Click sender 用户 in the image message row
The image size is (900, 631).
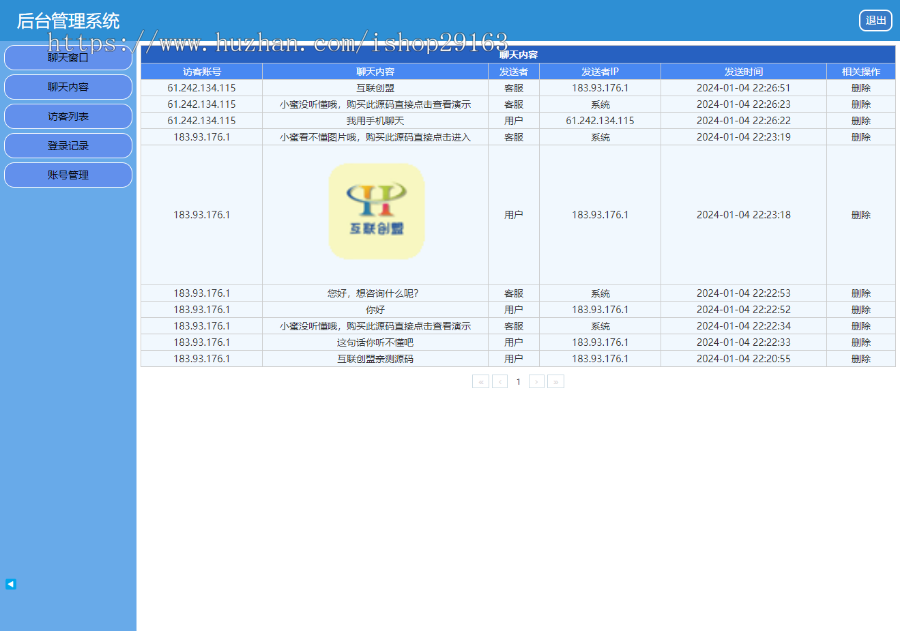point(514,215)
